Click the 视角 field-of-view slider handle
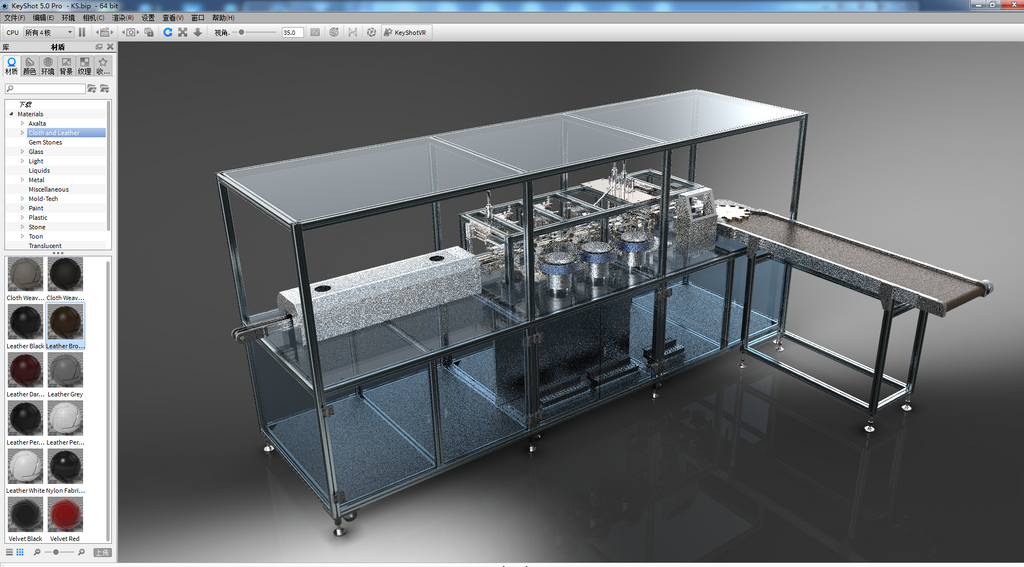The image size is (1024, 567). point(242,32)
